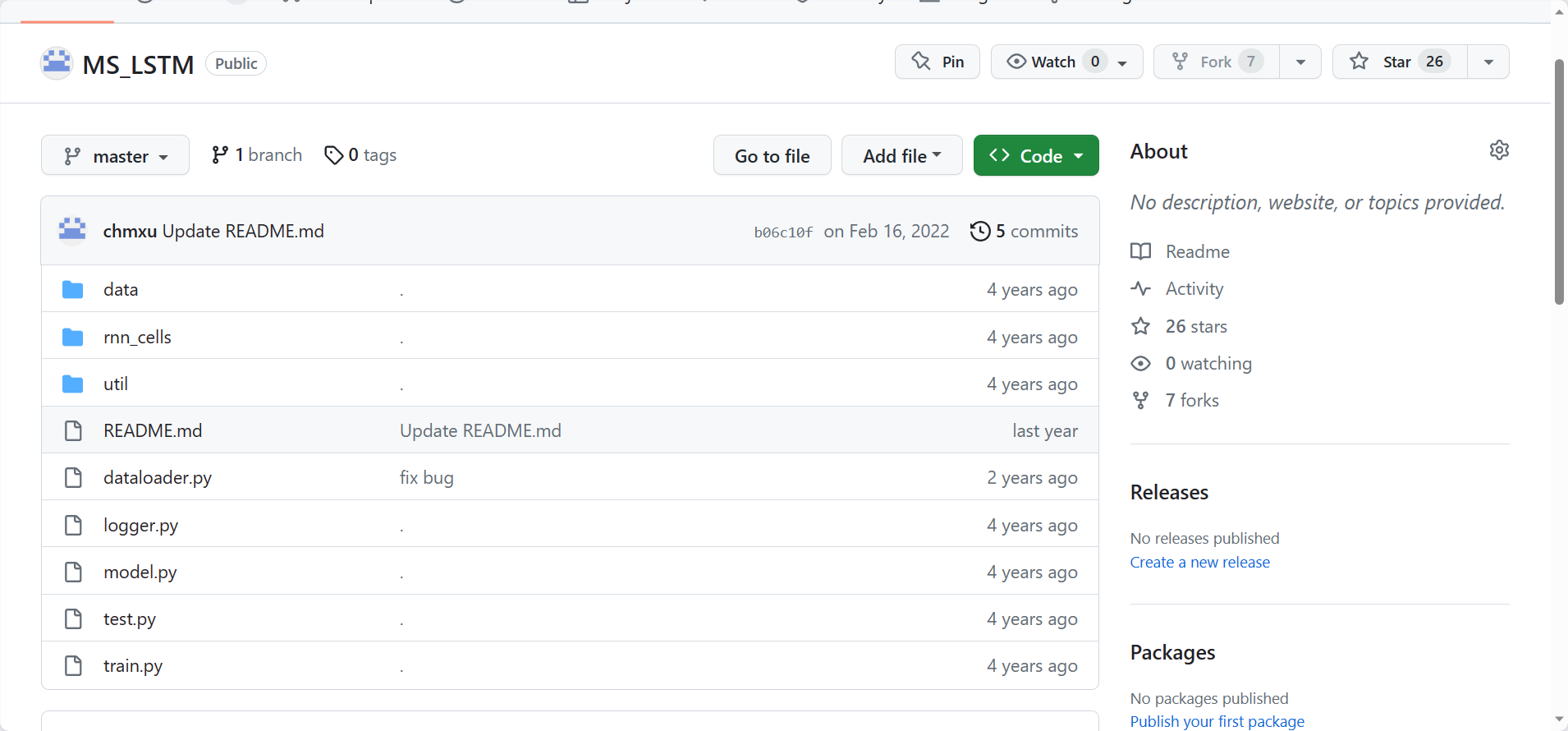Click the '2 years ago' timestamp for dataloader.py
Screen dimensions: 1568x731
[x=1032, y=478]
